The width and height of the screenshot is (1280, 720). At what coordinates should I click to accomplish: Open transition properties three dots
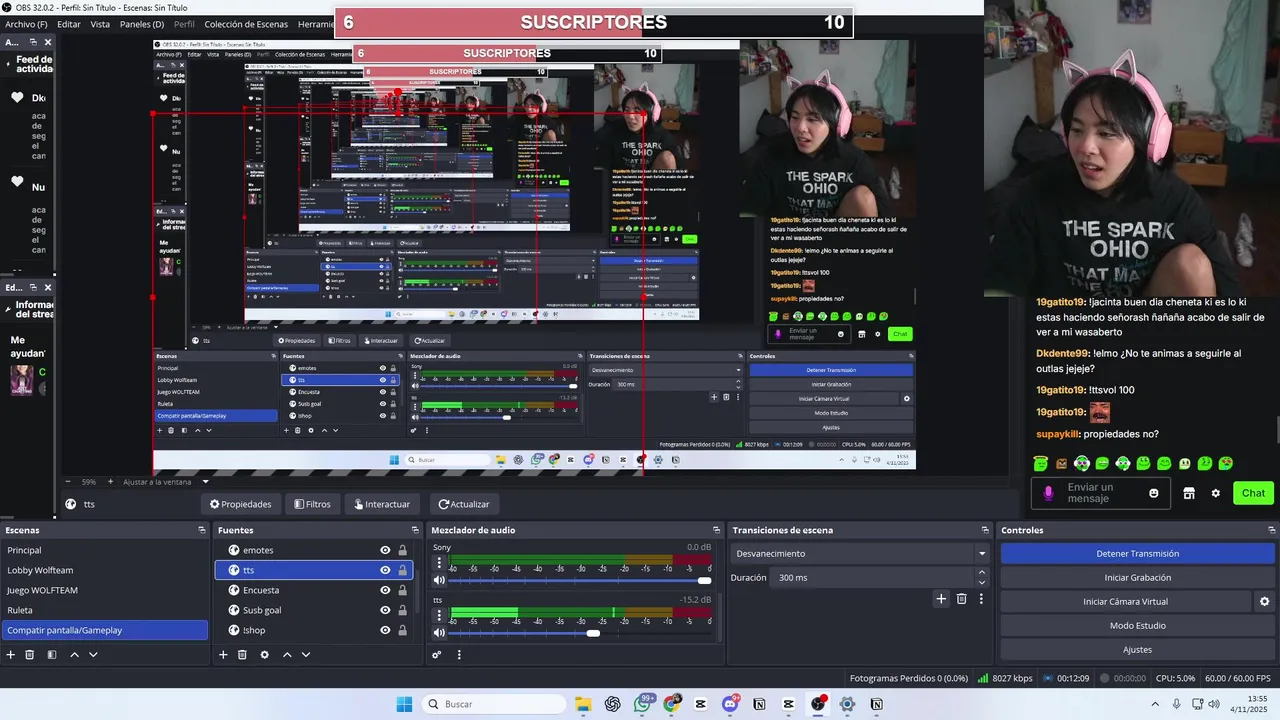pos(981,599)
